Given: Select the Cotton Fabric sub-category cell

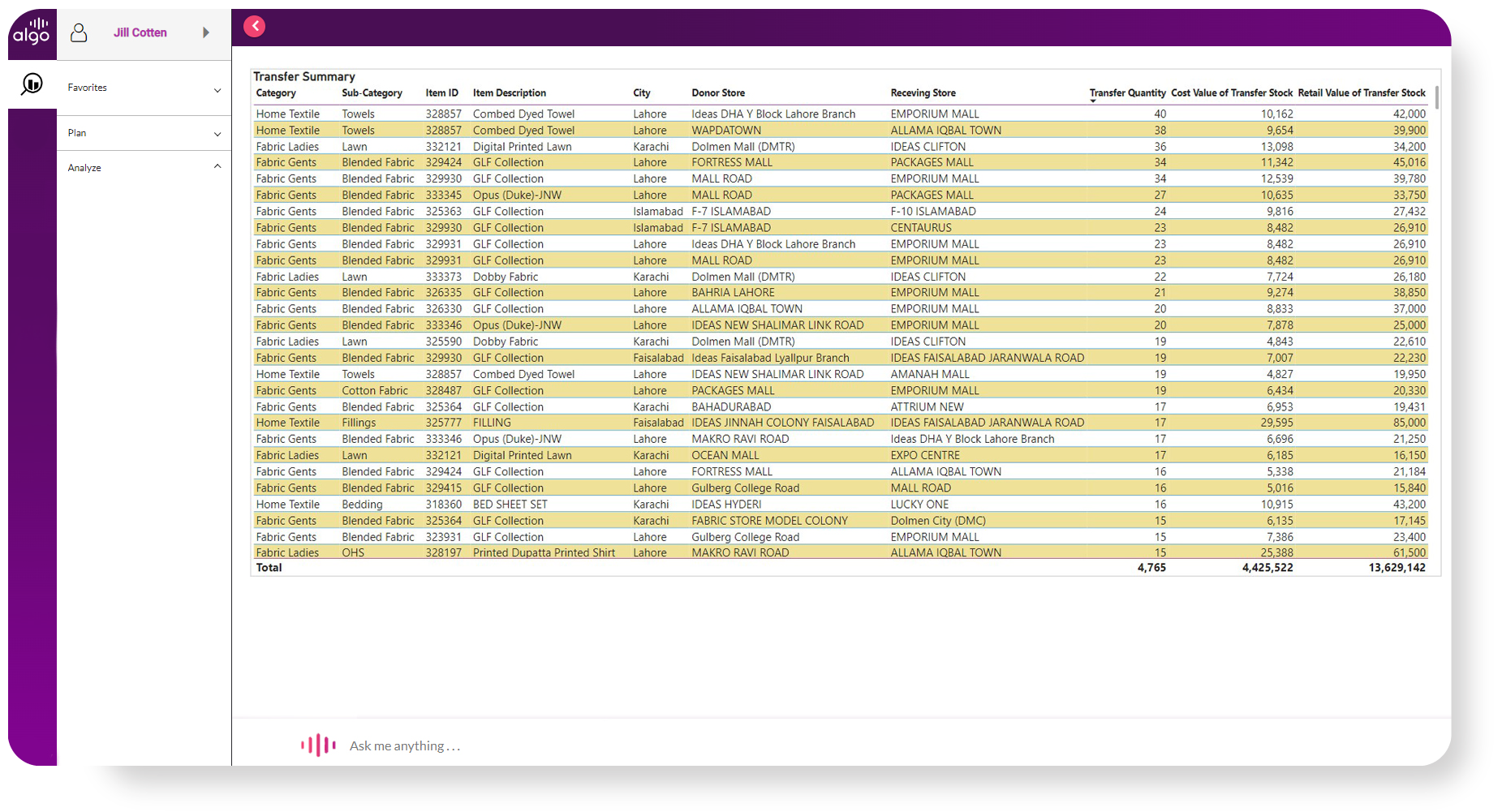Looking at the screenshot, I should (x=375, y=390).
